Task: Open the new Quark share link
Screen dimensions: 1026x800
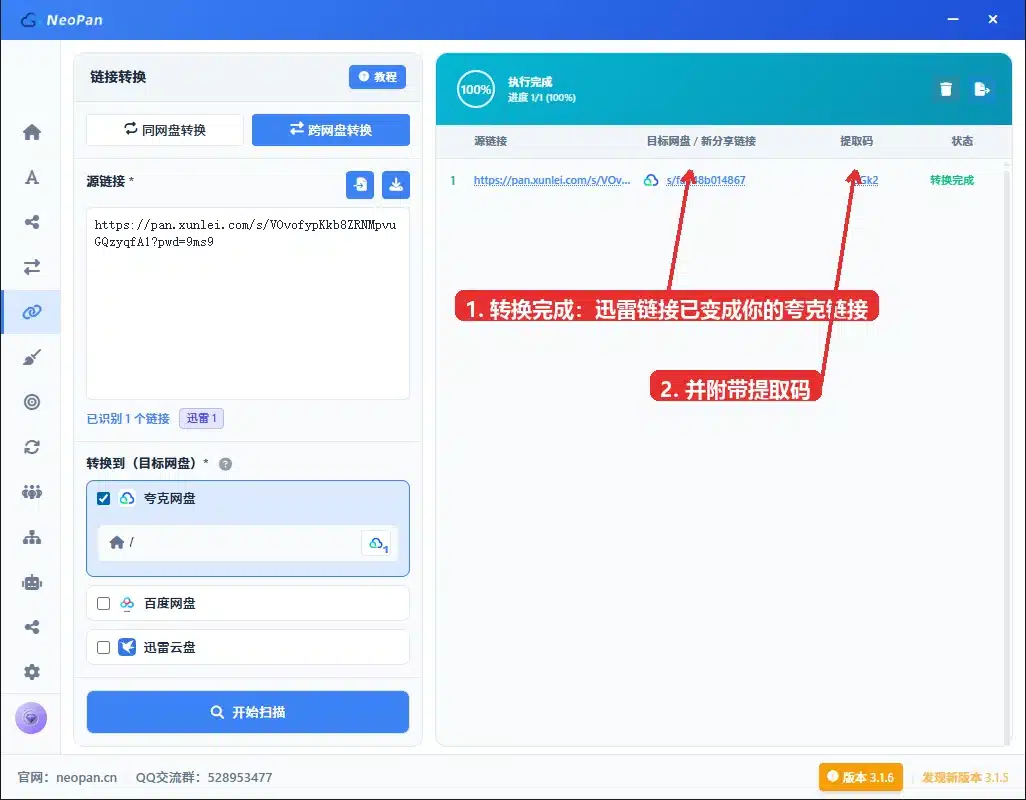Action: 705,180
